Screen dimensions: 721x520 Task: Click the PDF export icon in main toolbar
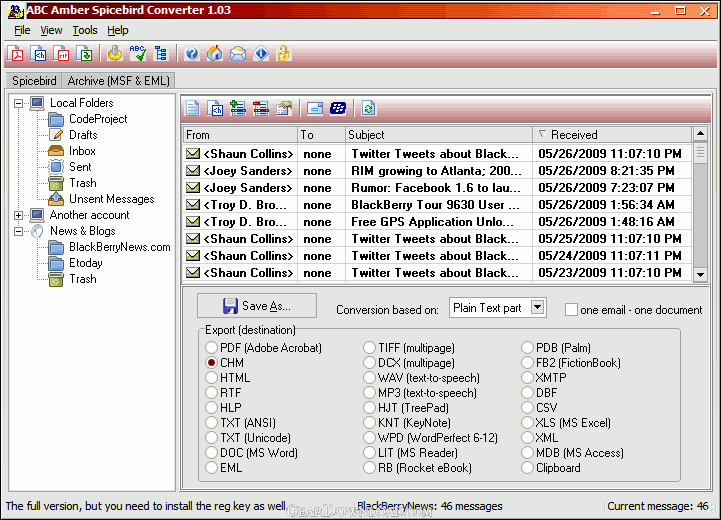pos(17,54)
